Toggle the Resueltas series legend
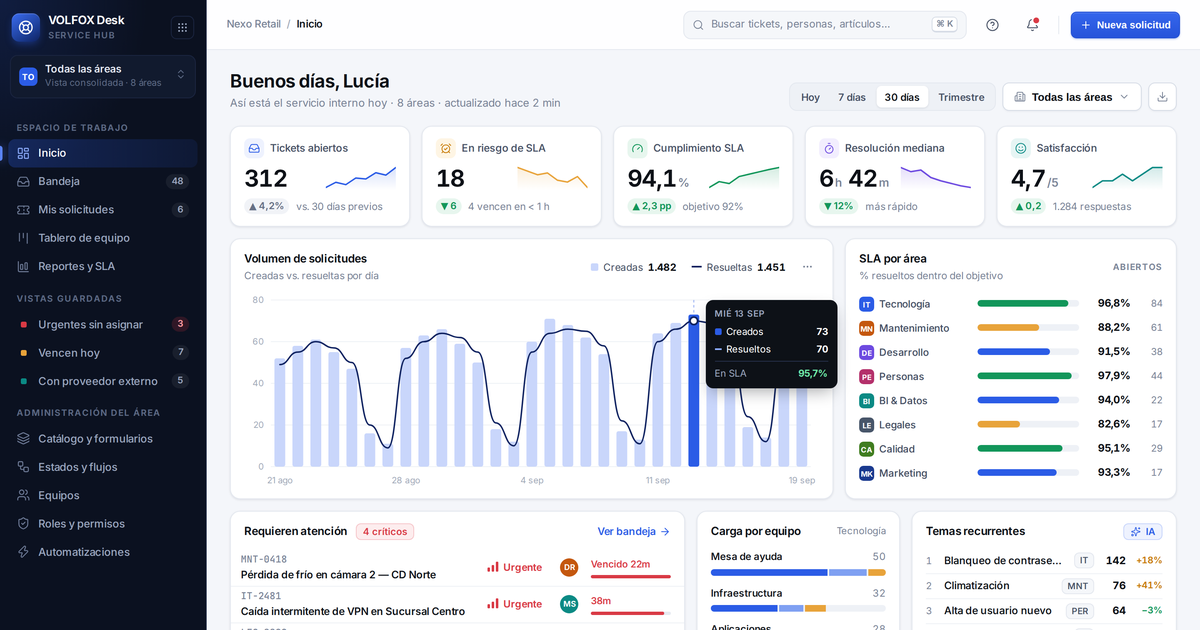This screenshot has height=630, width=1200. (738, 267)
